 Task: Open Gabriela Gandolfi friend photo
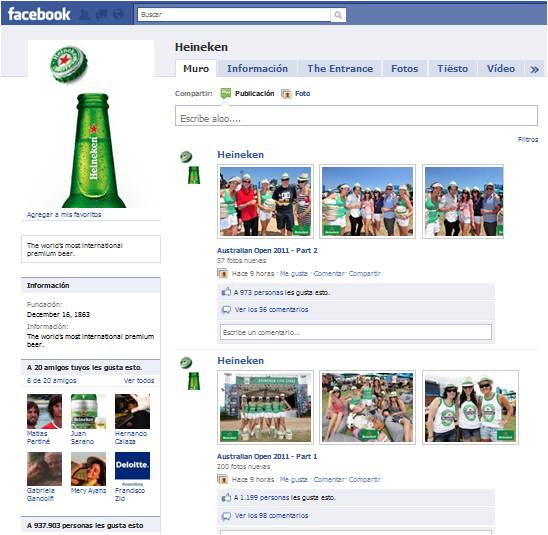coord(44,469)
